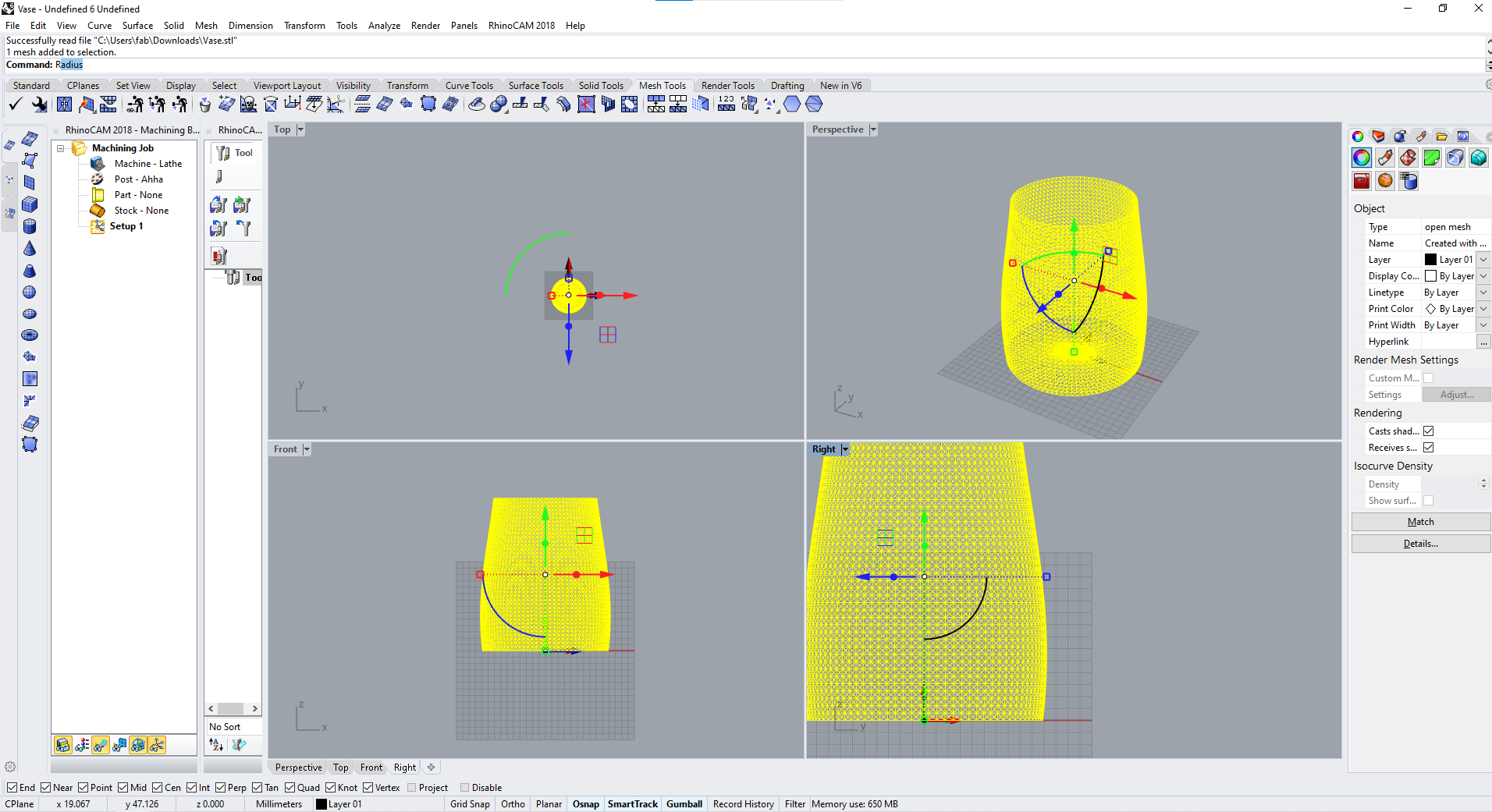
Task: Enable the Disable osnap checkbox
Action: click(464, 788)
